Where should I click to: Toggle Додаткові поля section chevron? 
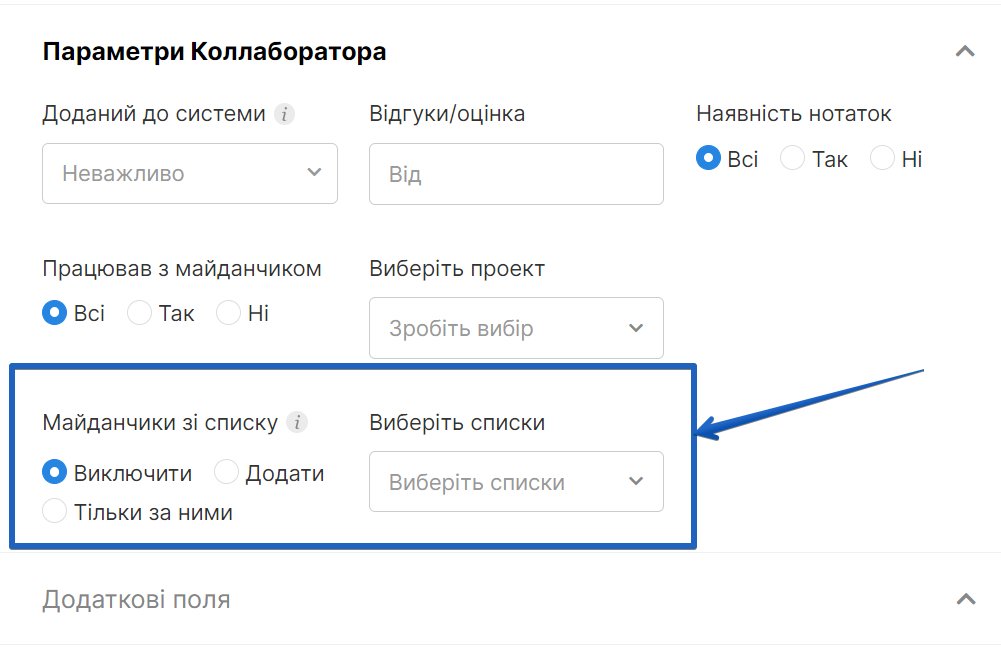(x=965, y=600)
